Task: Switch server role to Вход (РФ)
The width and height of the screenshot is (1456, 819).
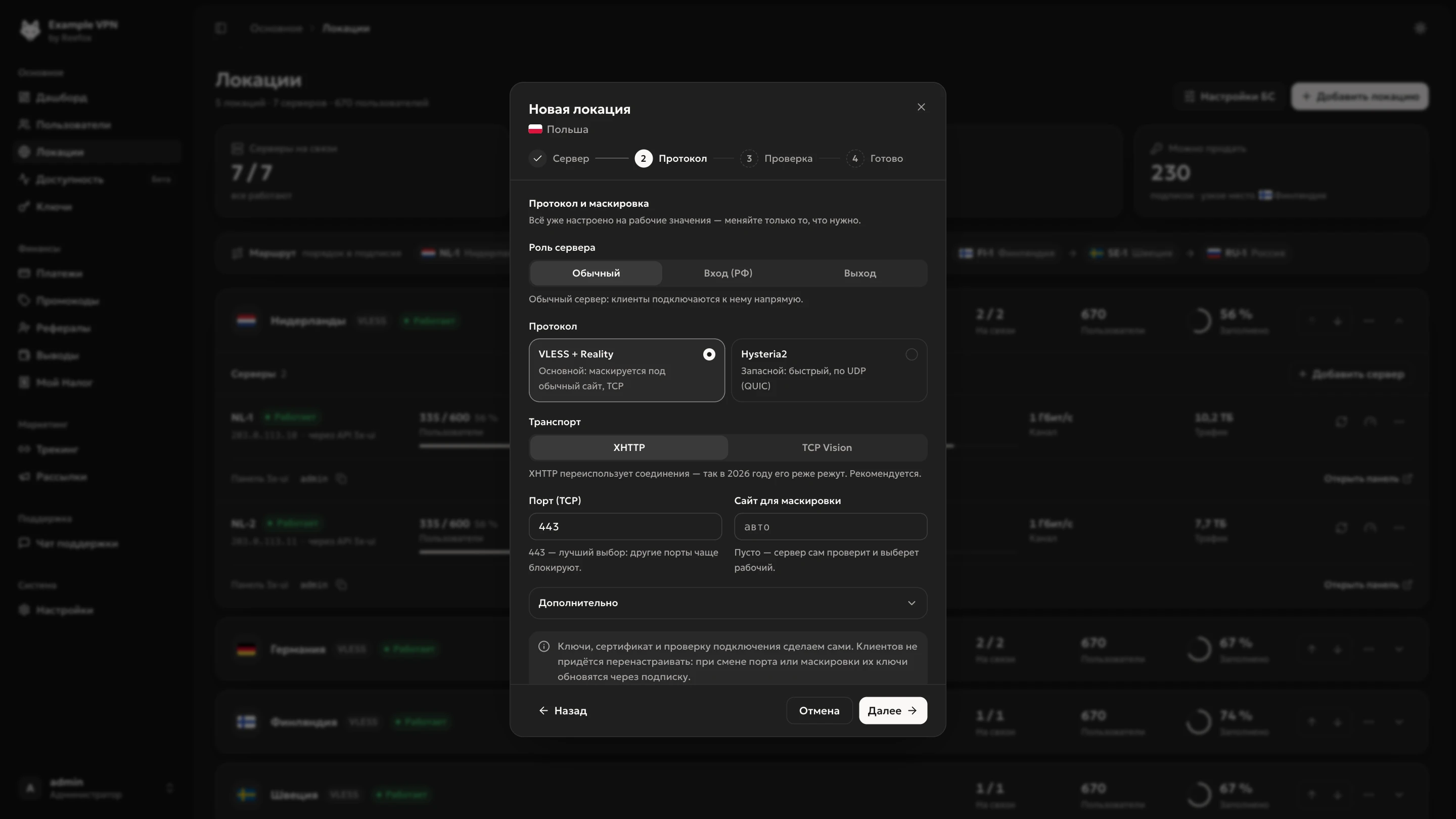Action: [x=727, y=273]
